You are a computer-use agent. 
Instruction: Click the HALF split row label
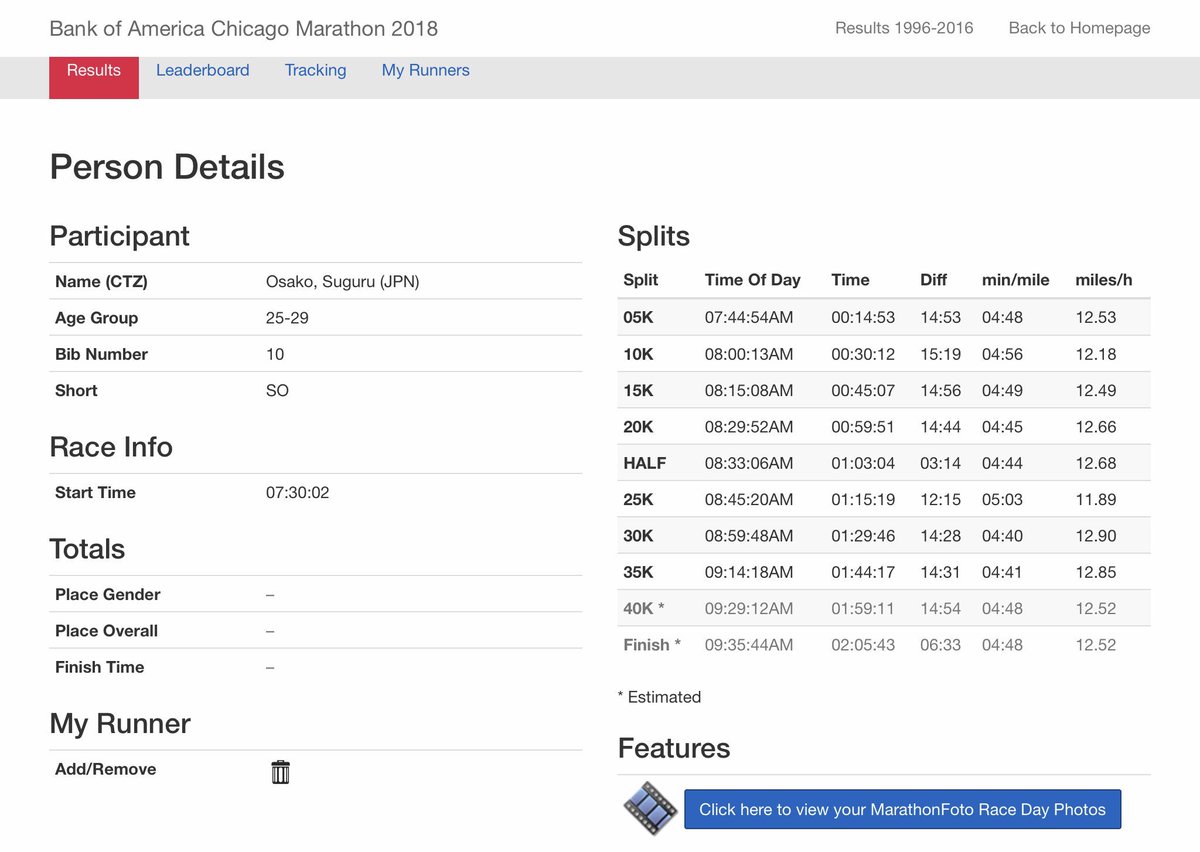coord(644,463)
